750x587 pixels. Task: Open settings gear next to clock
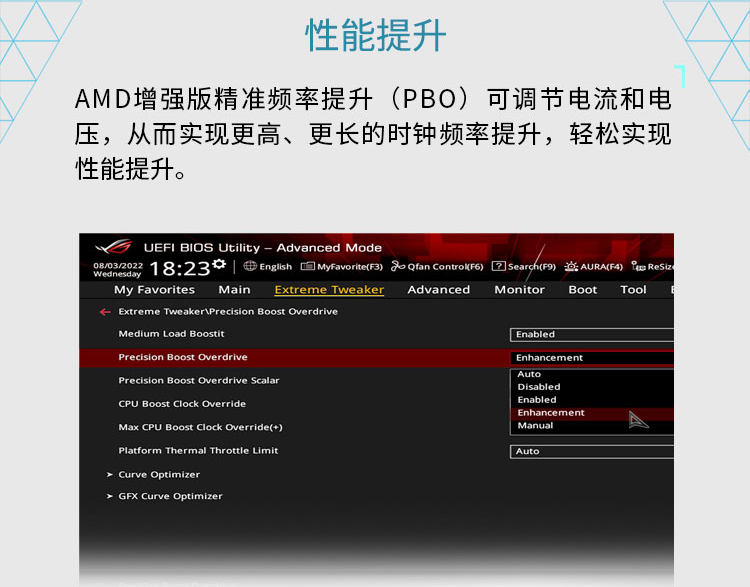[x=220, y=264]
